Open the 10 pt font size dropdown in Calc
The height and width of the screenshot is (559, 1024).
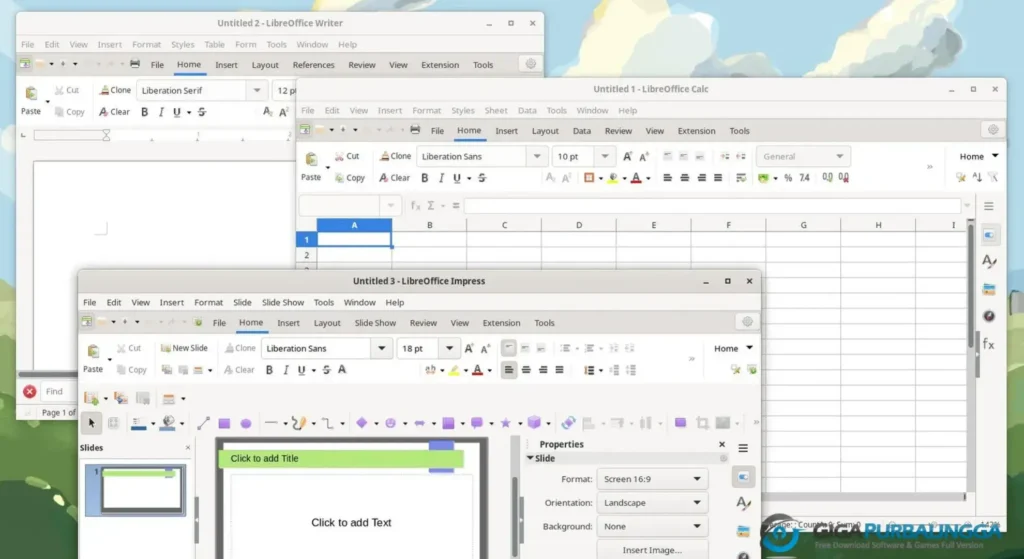(605, 156)
